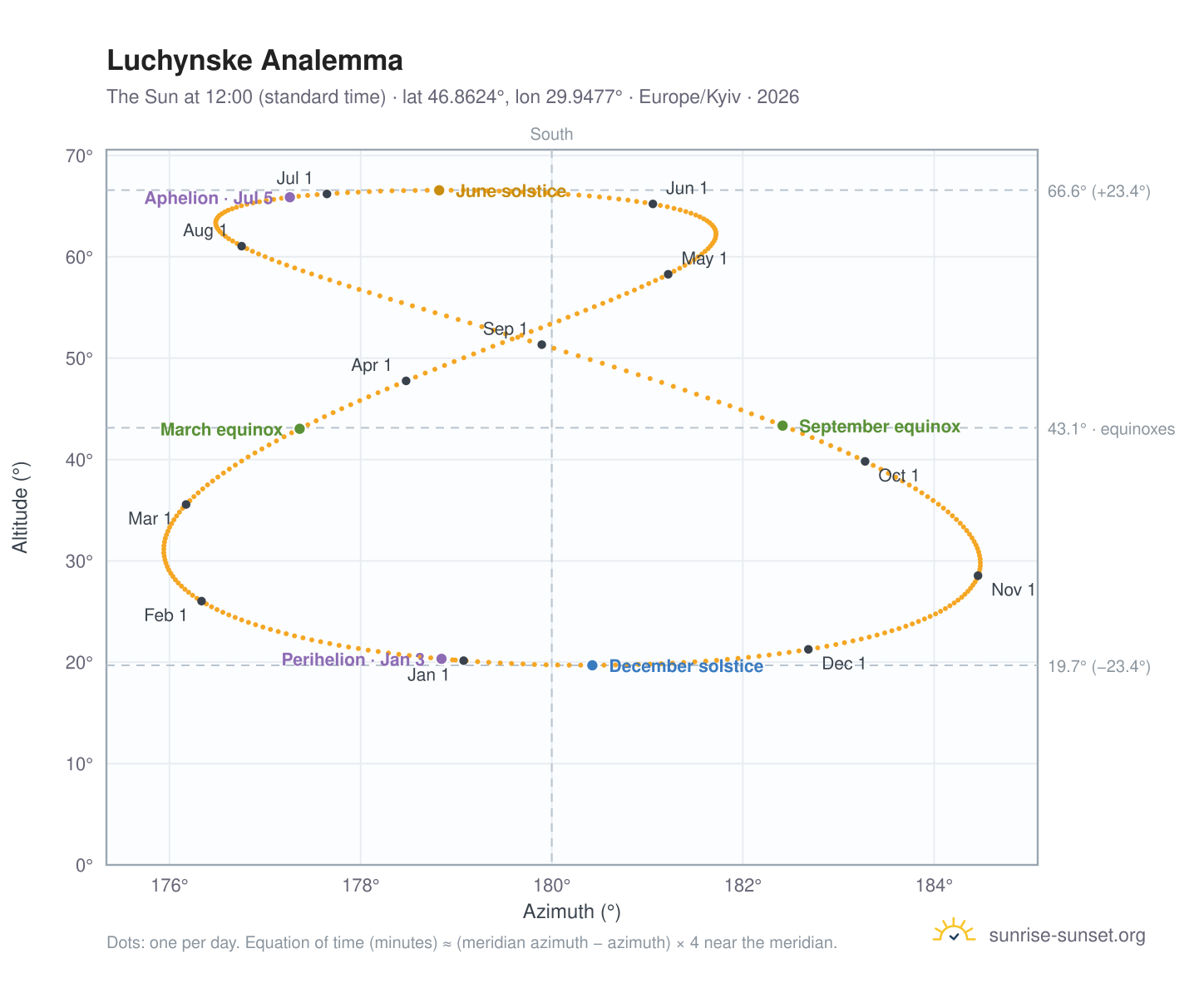Click the 40° altitude tick label

[x=79, y=460]
